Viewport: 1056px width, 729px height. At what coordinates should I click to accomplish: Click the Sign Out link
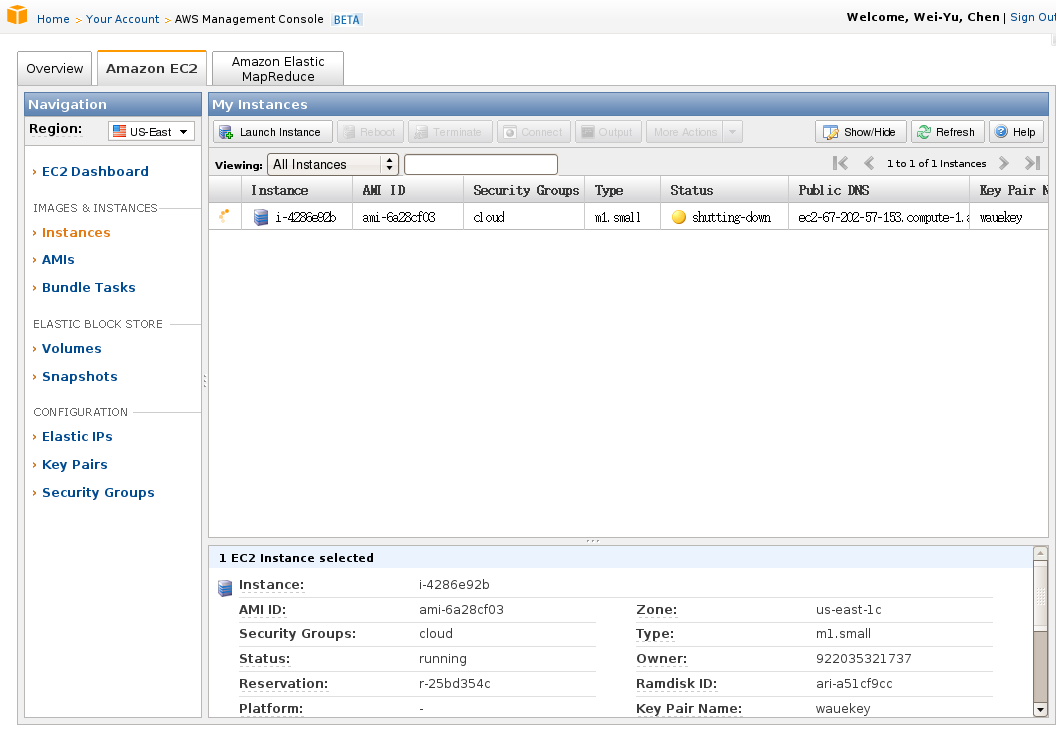[1032, 18]
